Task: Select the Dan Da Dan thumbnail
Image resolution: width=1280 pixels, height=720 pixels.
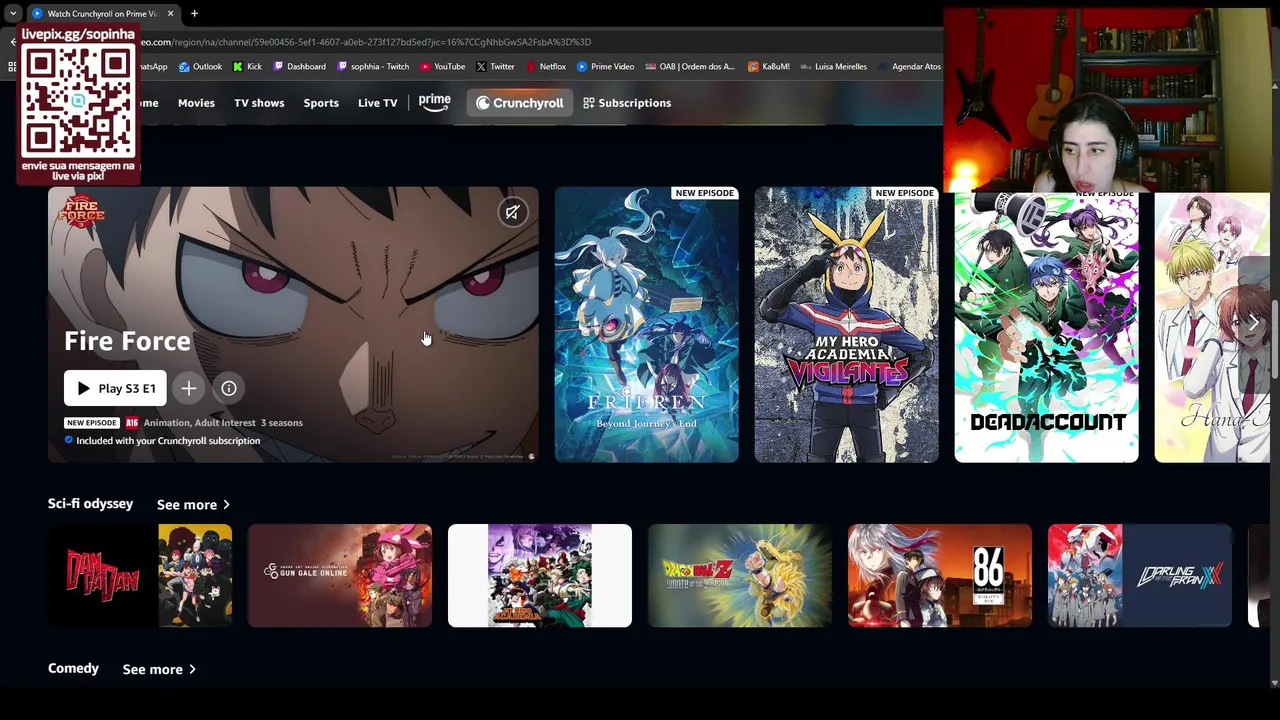Action: [x=140, y=576]
